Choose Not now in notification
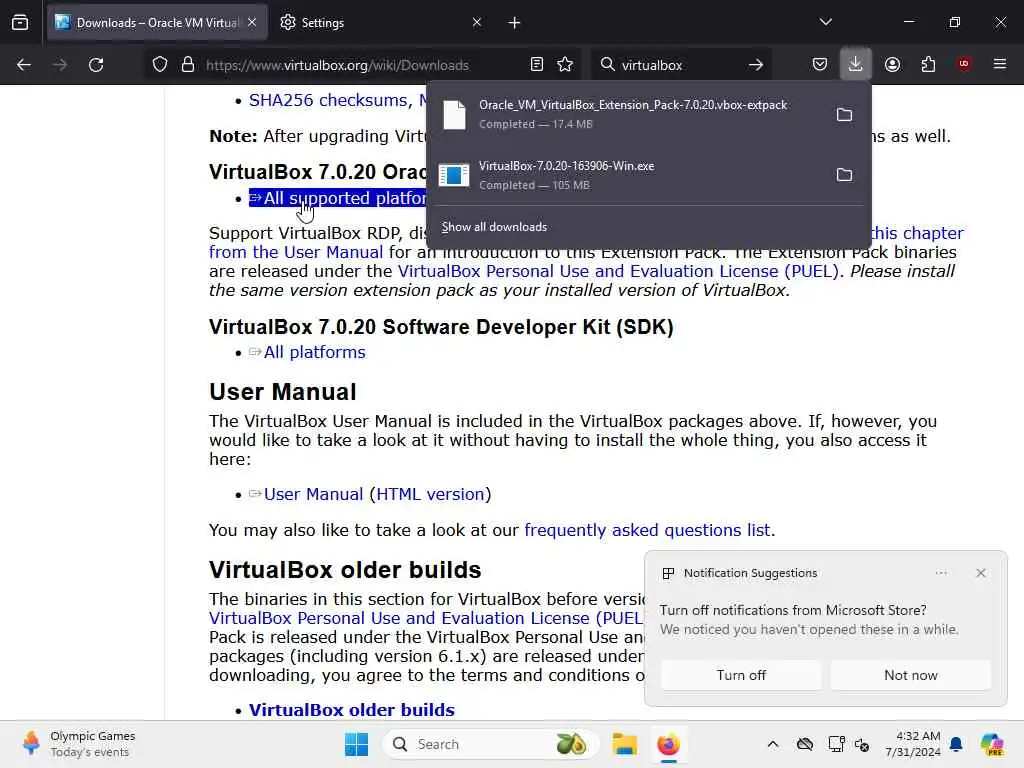Viewport: 1024px width, 768px height. 910,675
